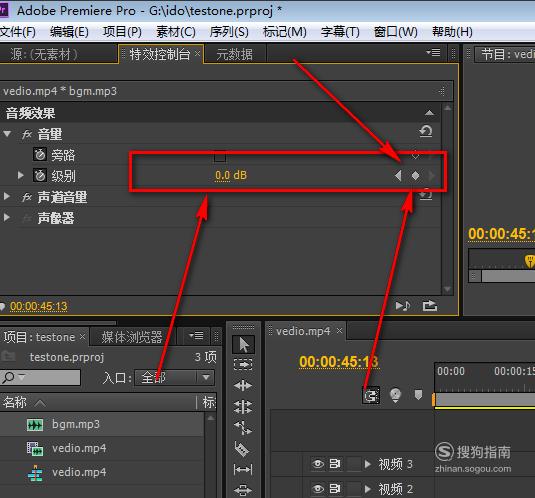Select bgm.mp3 in project list
The height and width of the screenshot is (498, 535).
click(76, 424)
